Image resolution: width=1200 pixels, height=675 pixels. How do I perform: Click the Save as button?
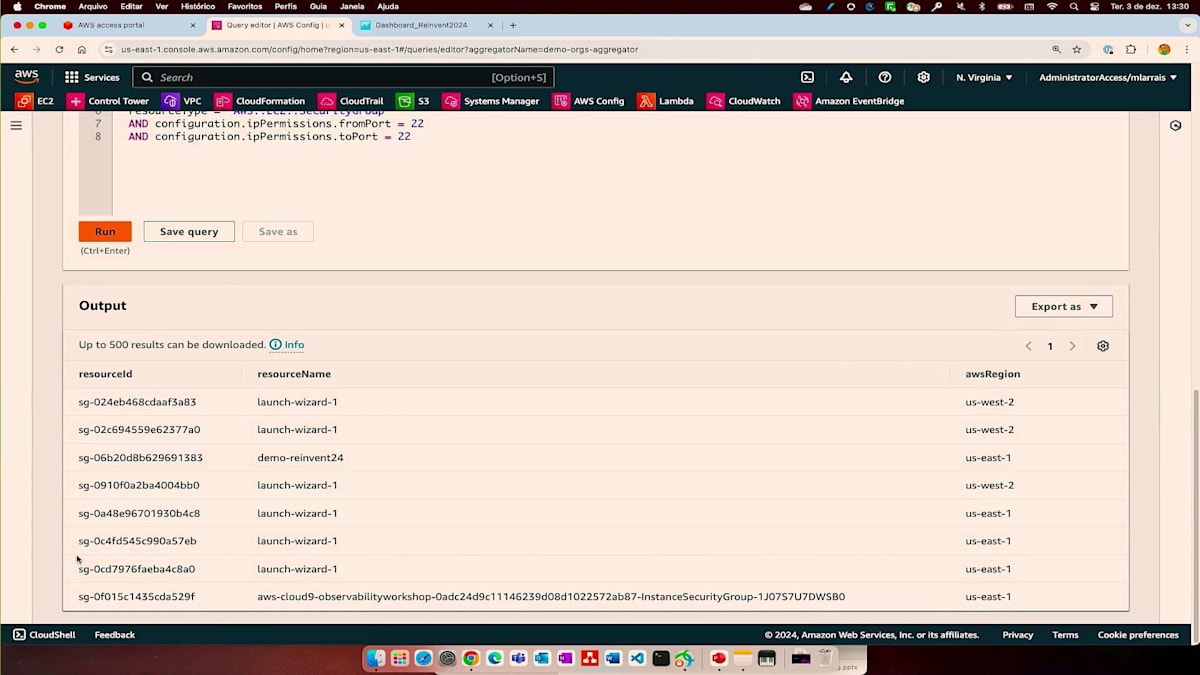coord(278,231)
